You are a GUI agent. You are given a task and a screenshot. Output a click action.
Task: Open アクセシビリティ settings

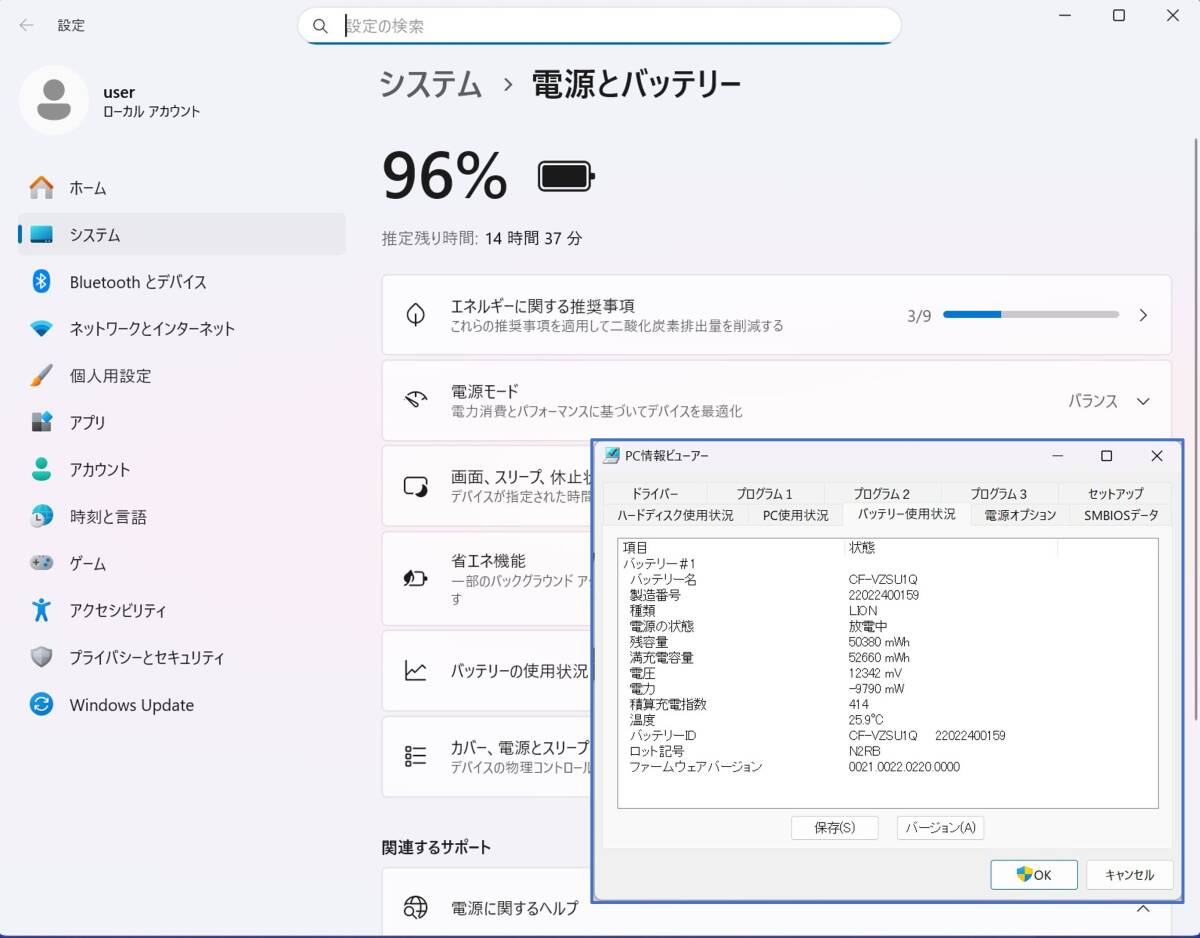[117, 611]
